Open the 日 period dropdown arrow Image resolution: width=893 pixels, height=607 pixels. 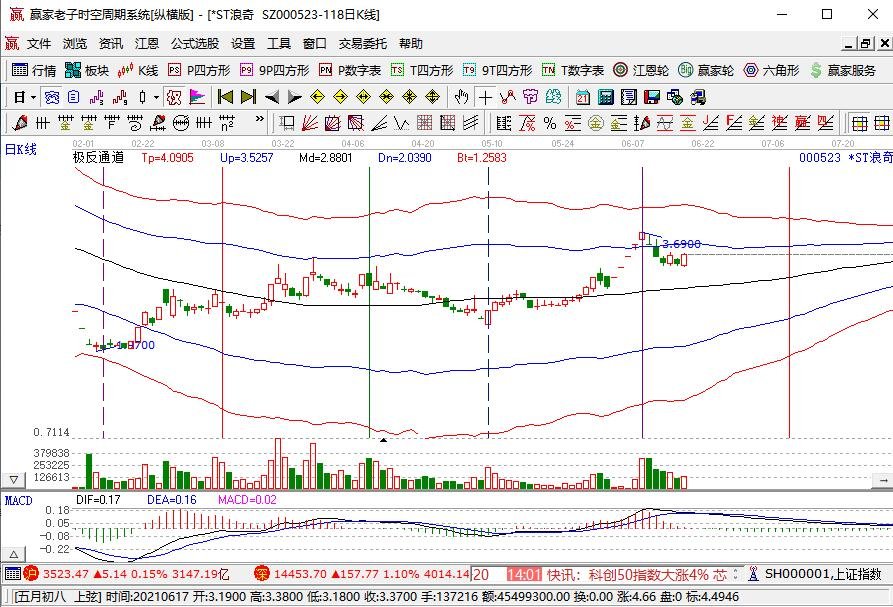coord(34,97)
